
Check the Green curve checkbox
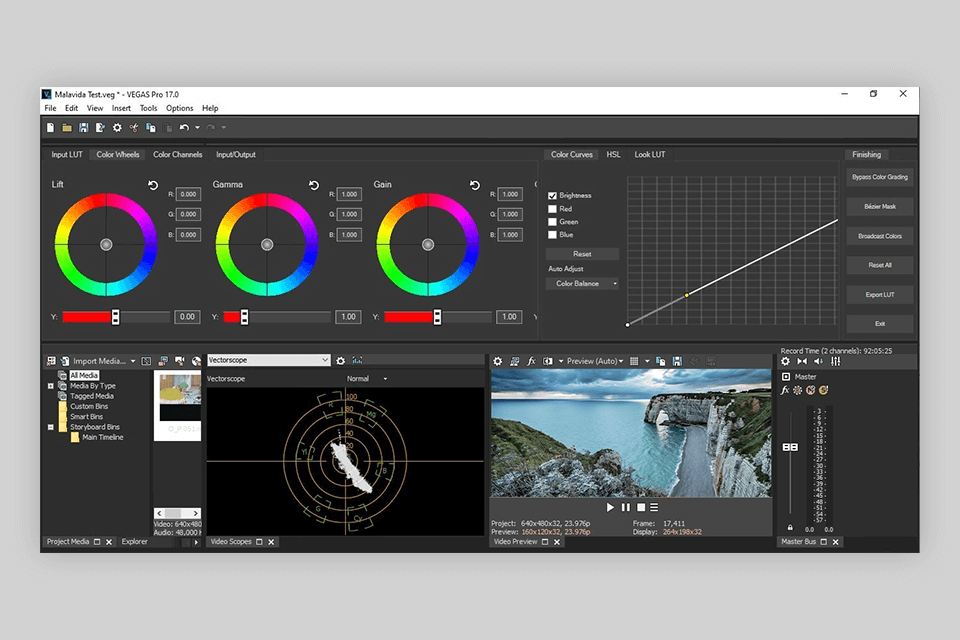(552, 222)
